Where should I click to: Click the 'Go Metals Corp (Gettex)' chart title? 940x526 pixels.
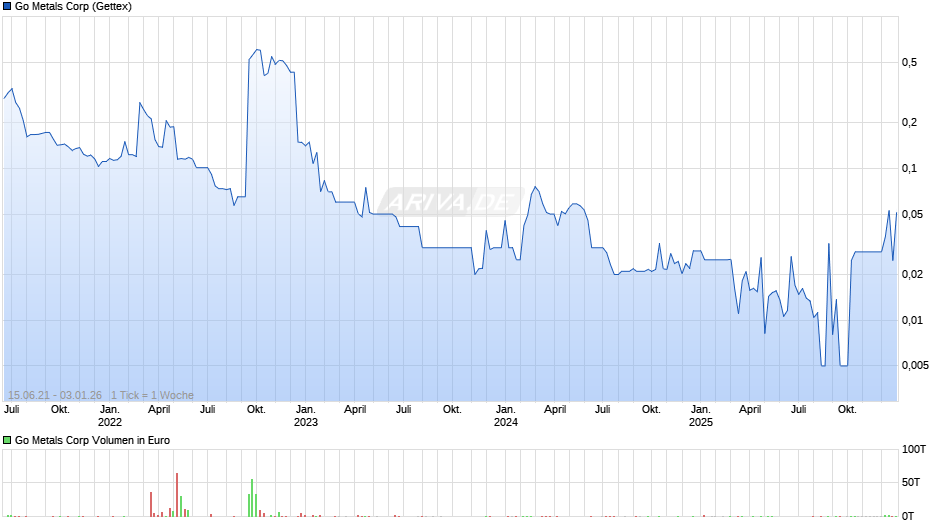[x=73, y=7]
